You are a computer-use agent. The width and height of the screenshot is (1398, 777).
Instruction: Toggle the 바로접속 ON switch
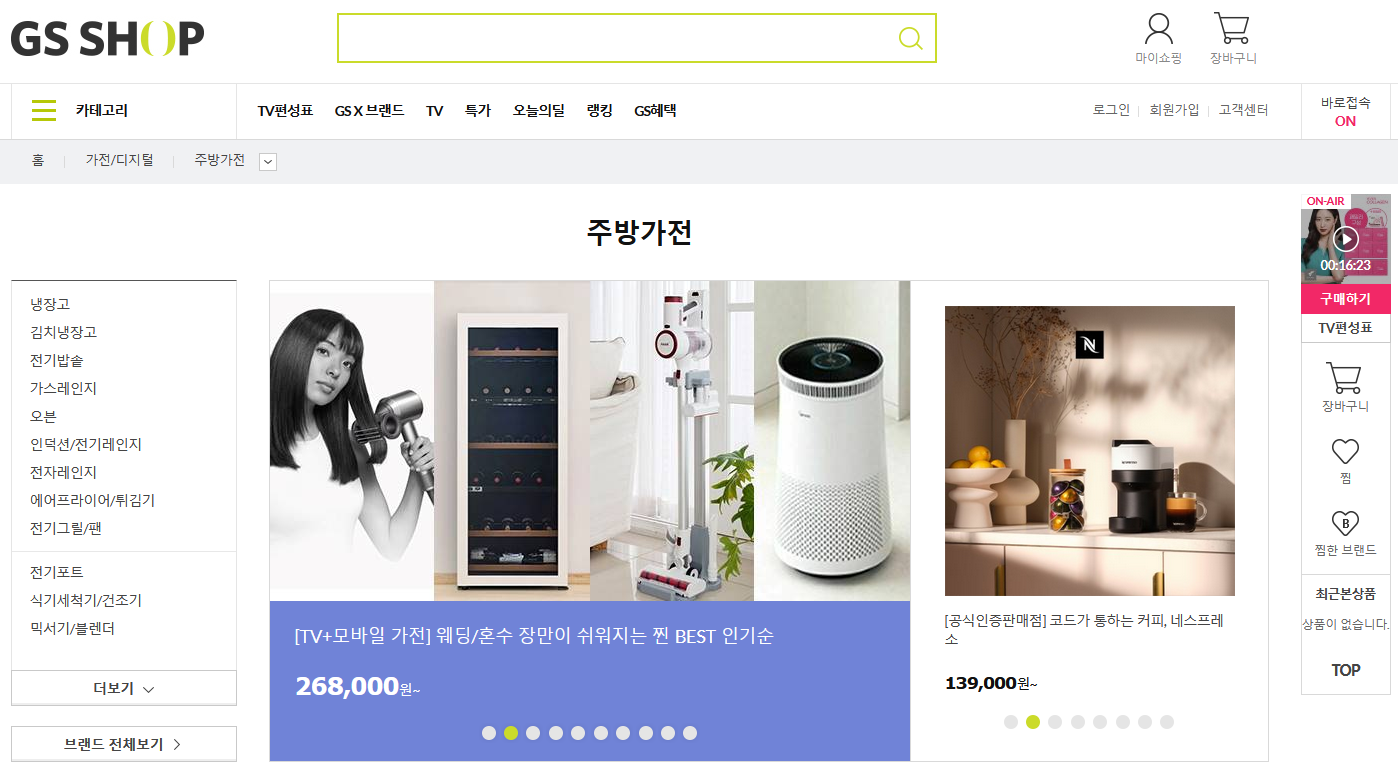tap(1345, 121)
